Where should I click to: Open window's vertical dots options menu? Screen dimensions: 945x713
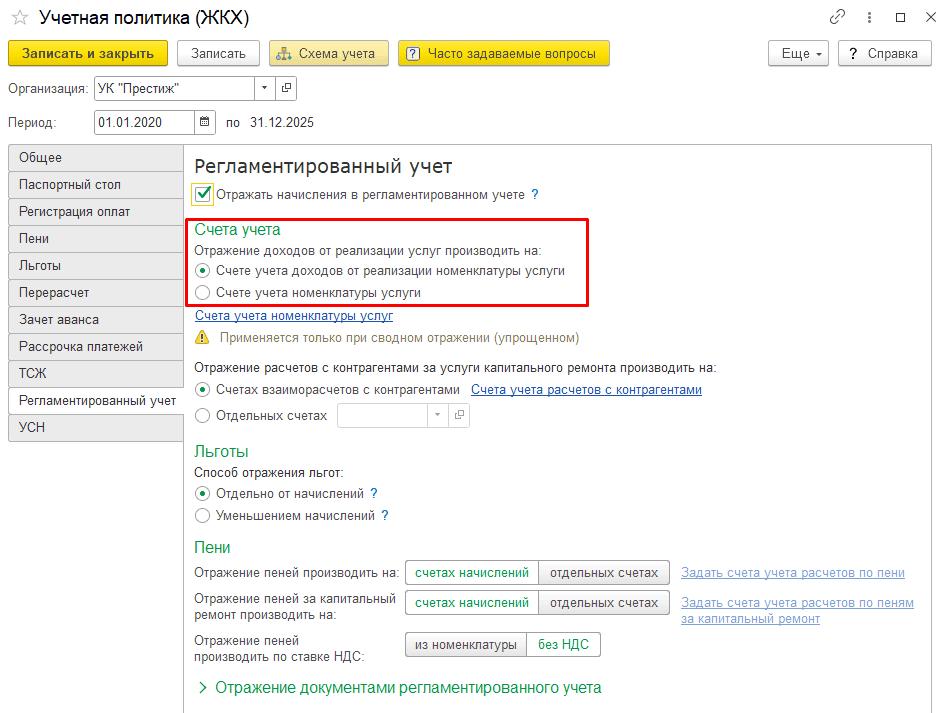(869, 18)
